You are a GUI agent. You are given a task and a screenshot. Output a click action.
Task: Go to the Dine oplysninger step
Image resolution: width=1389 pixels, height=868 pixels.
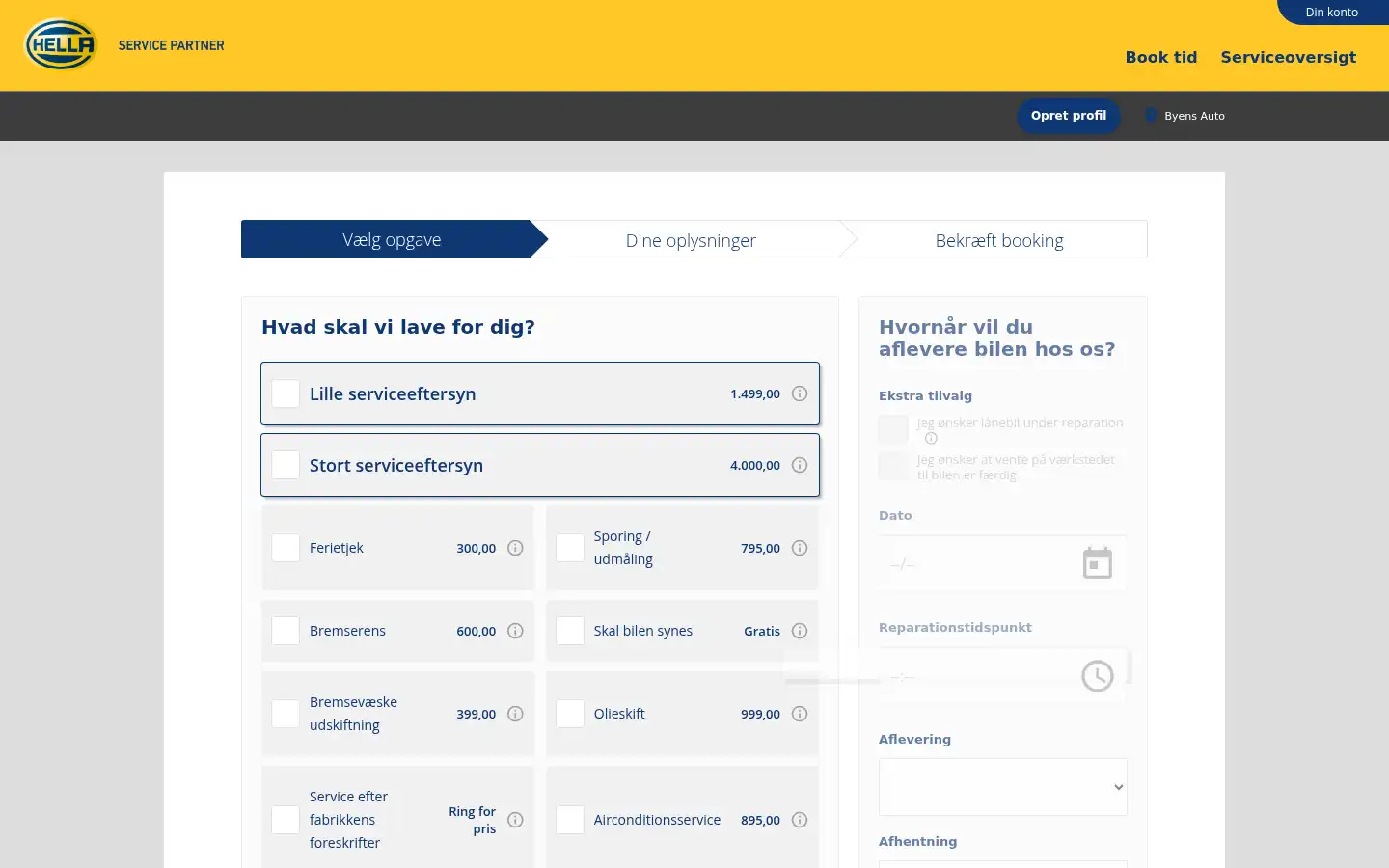tap(691, 240)
